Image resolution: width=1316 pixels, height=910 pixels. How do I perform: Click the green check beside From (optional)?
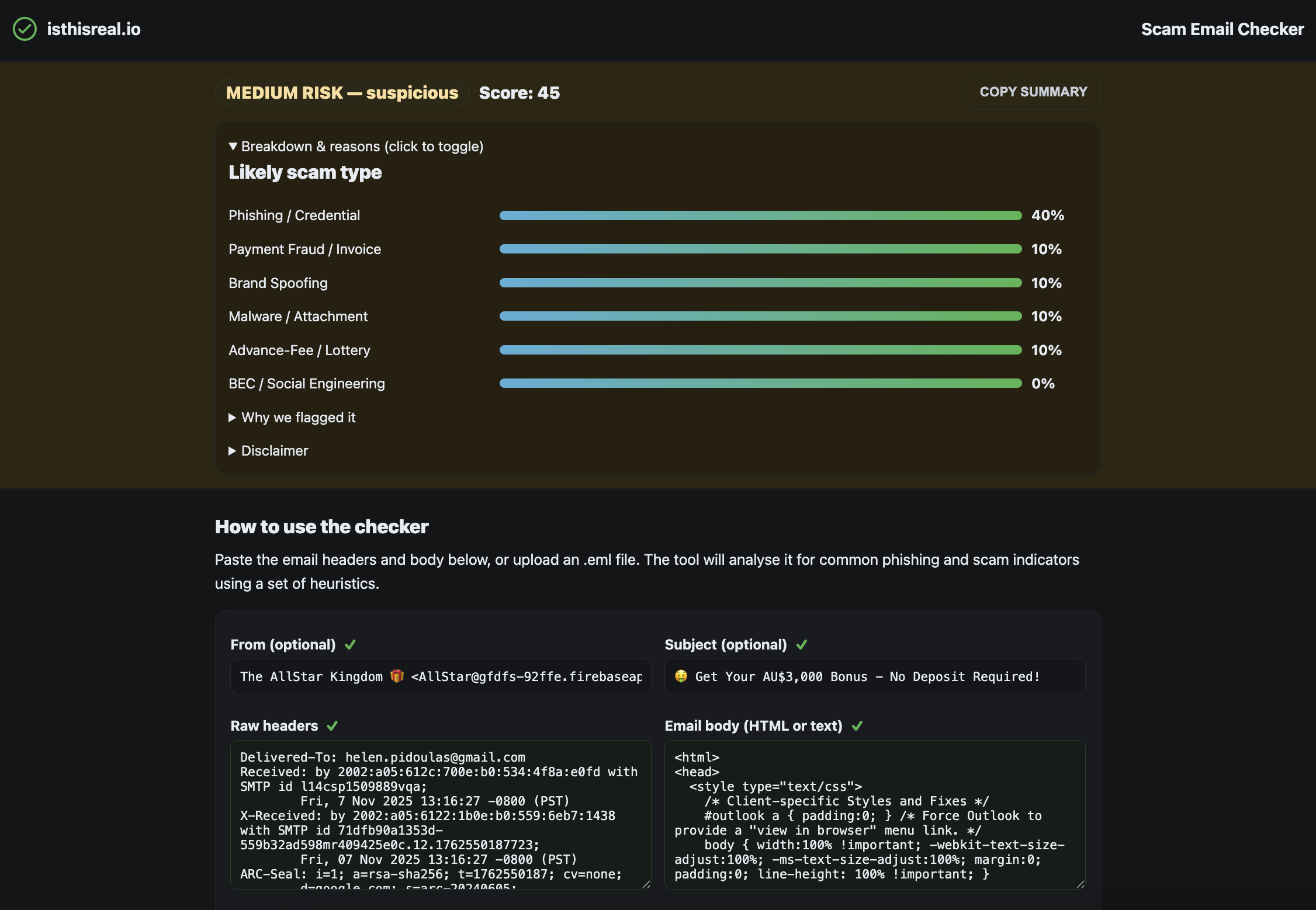pyautogui.click(x=350, y=645)
